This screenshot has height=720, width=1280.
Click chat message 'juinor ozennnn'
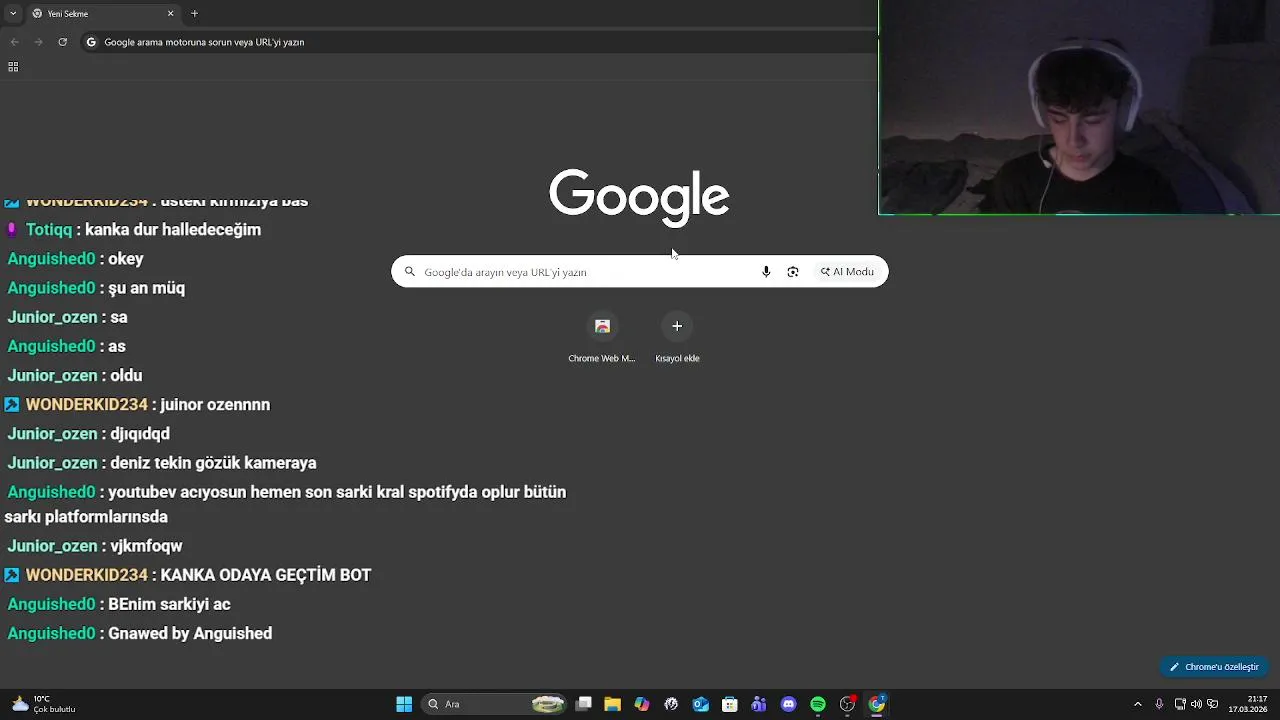215,404
